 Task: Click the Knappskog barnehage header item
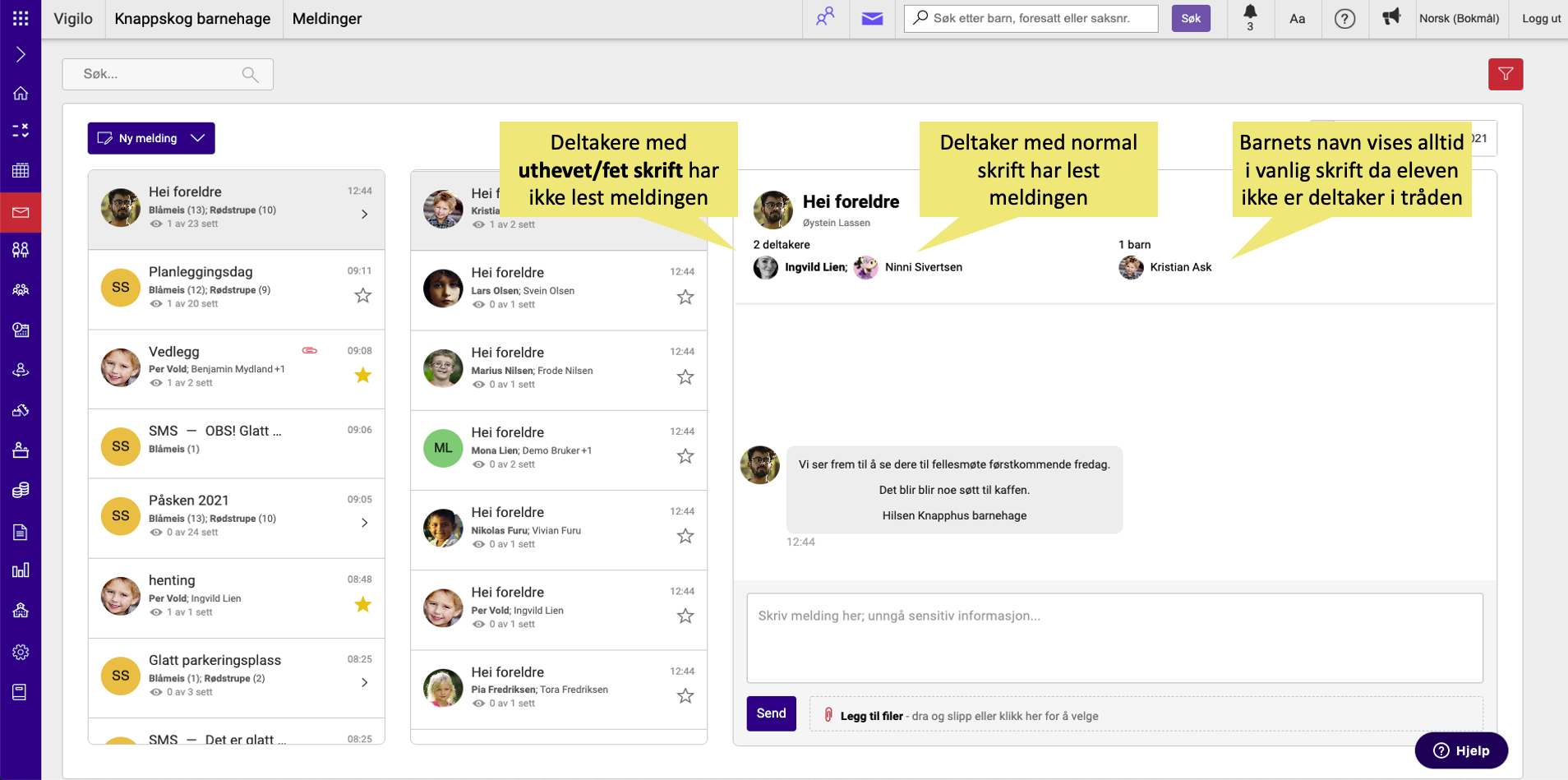coord(192,18)
